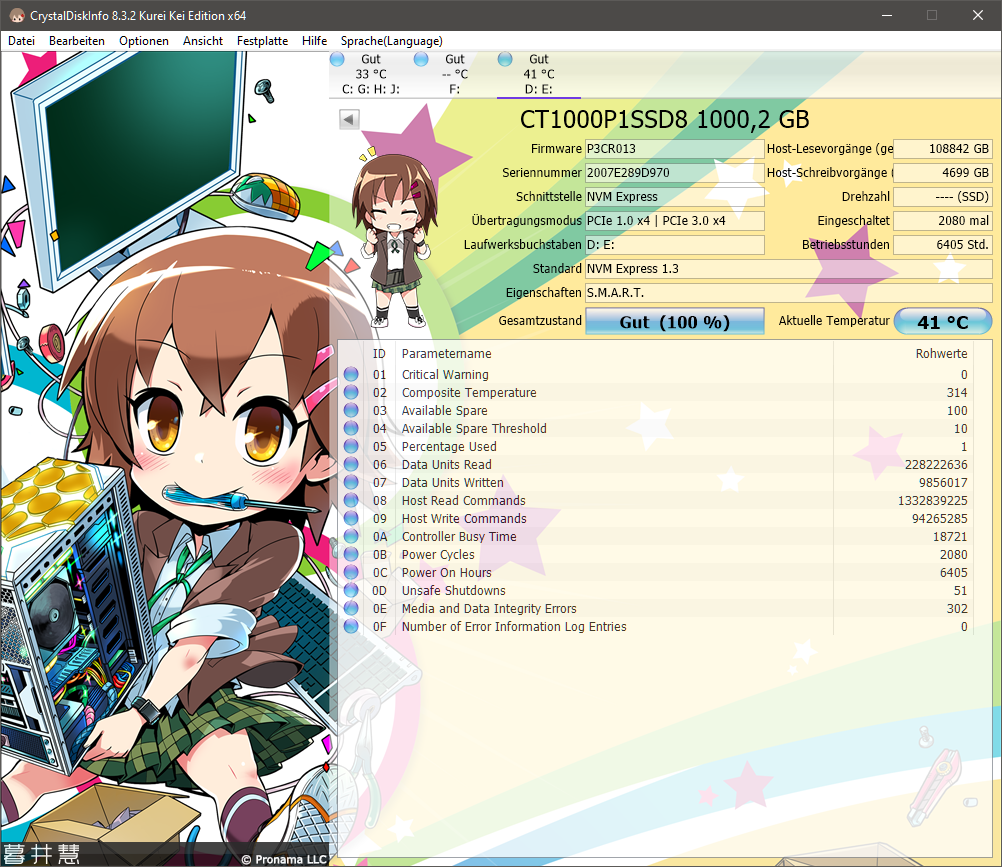Click the Controller Busy Time row label
This screenshot has width=1002, height=867.
coord(459,537)
